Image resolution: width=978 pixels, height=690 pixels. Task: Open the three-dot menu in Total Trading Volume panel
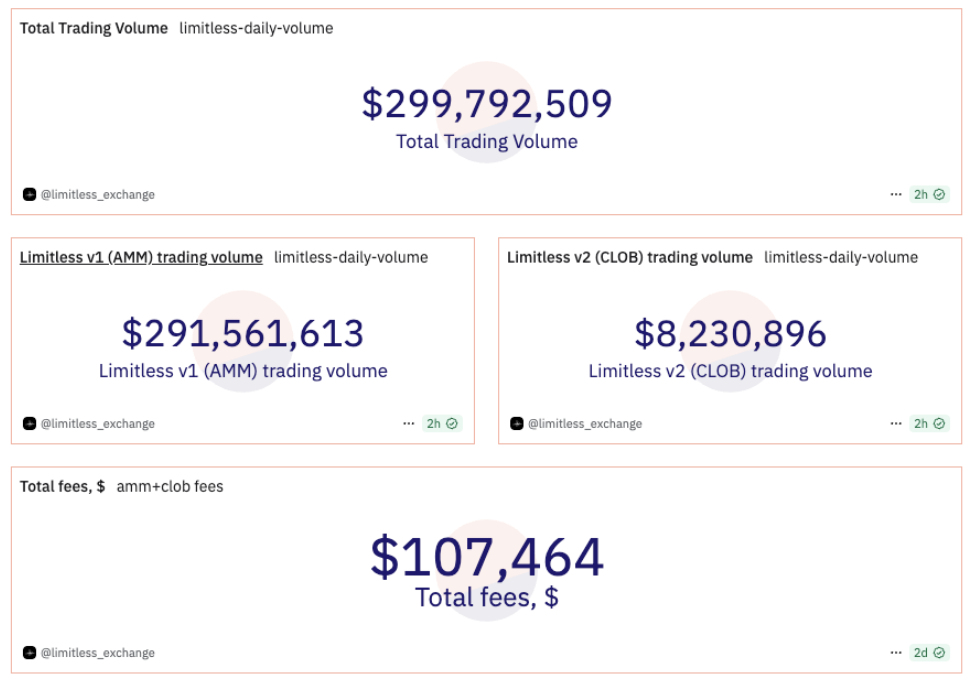coord(896,195)
